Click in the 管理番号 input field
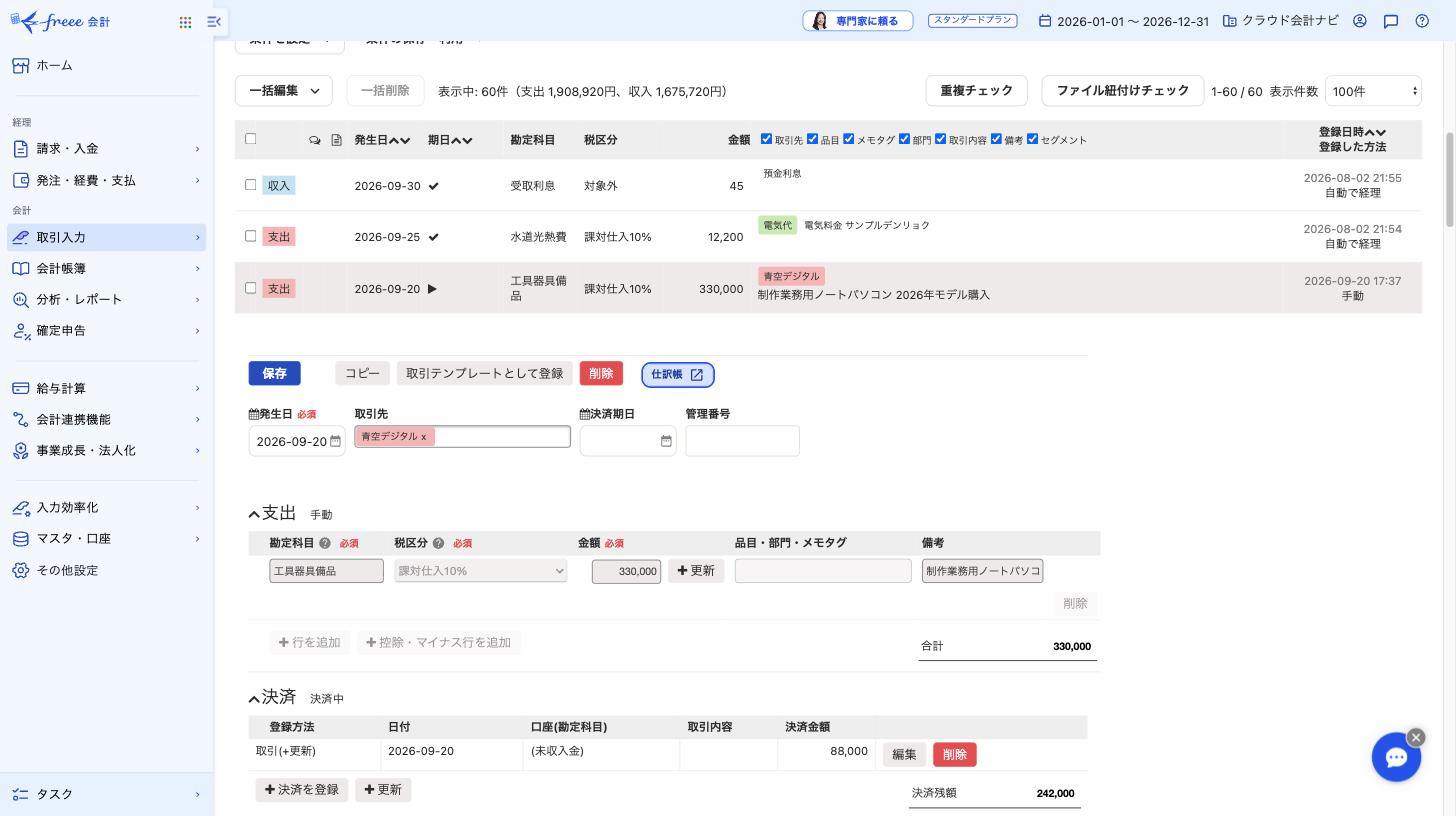1456x816 pixels. tap(743, 441)
